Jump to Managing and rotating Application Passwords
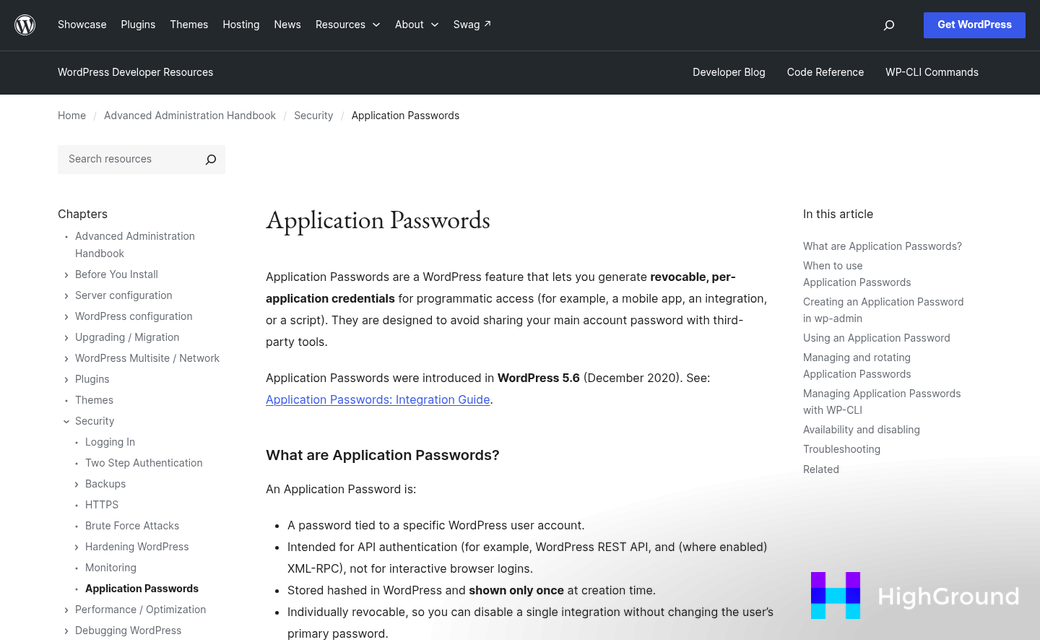Image resolution: width=1040 pixels, height=640 pixels. [857, 365]
